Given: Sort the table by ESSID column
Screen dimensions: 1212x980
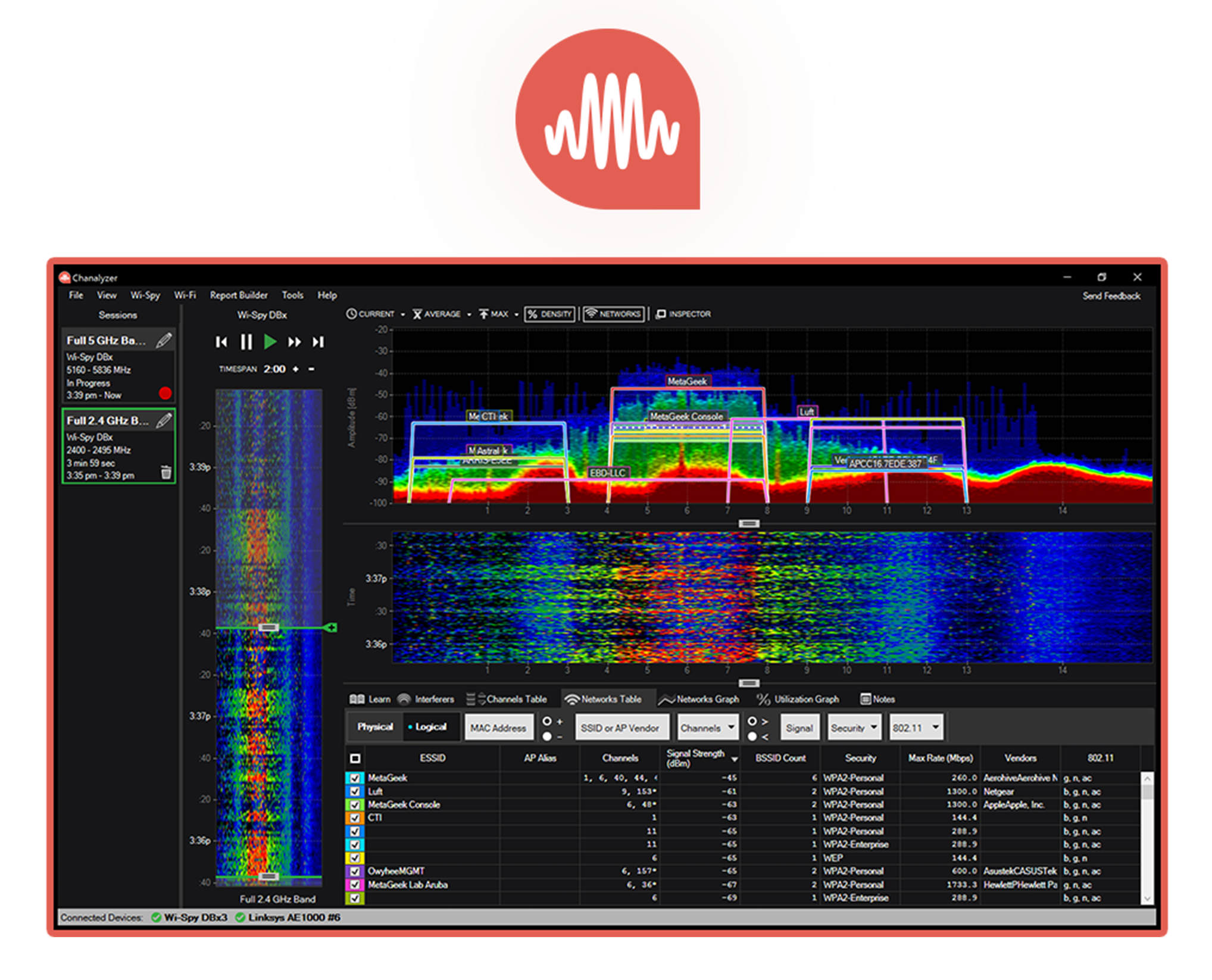Looking at the screenshot, I should 432,758.
